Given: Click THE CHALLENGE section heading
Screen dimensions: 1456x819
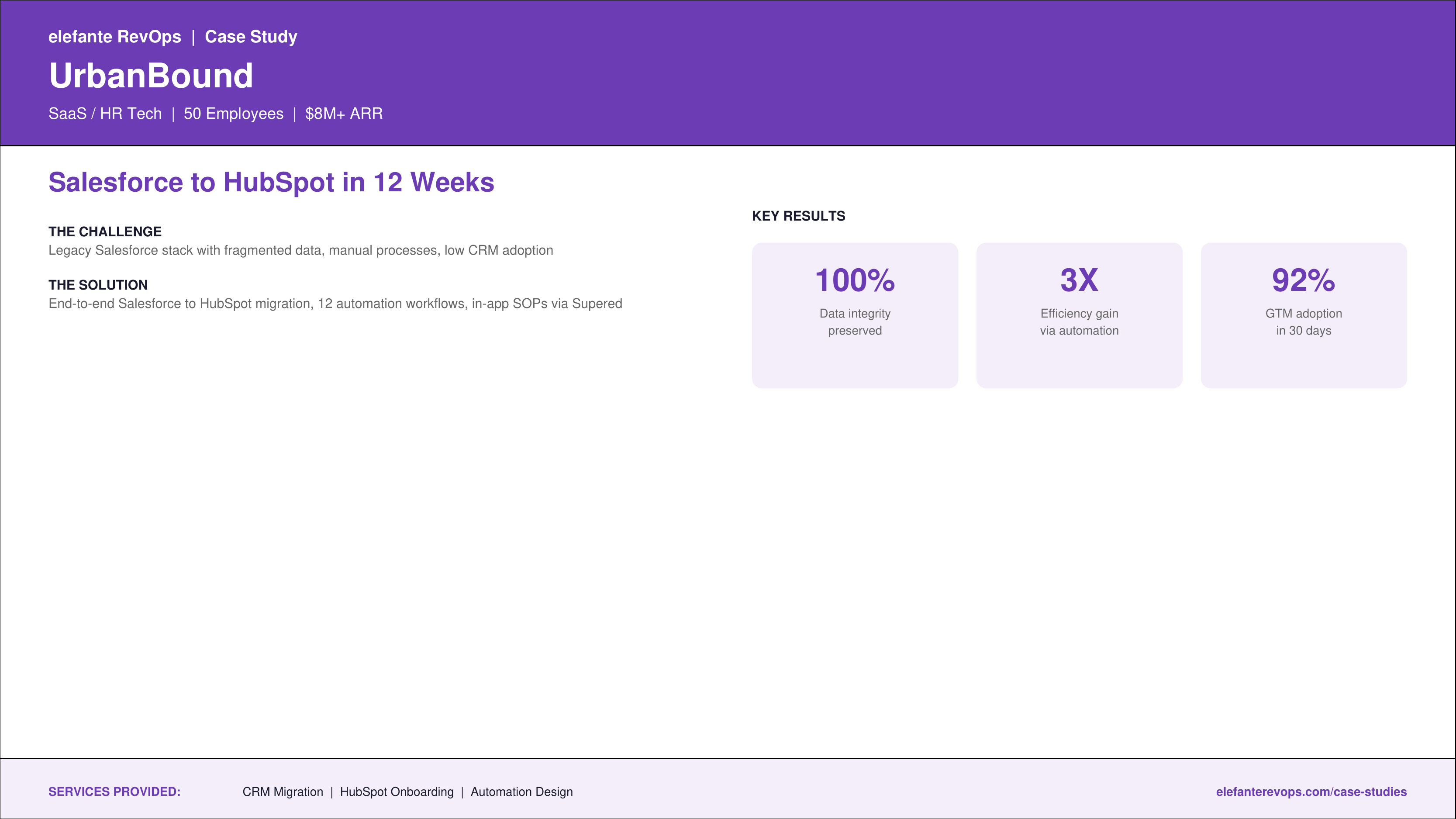Looking at the screenshot, I should click(105, 232).
